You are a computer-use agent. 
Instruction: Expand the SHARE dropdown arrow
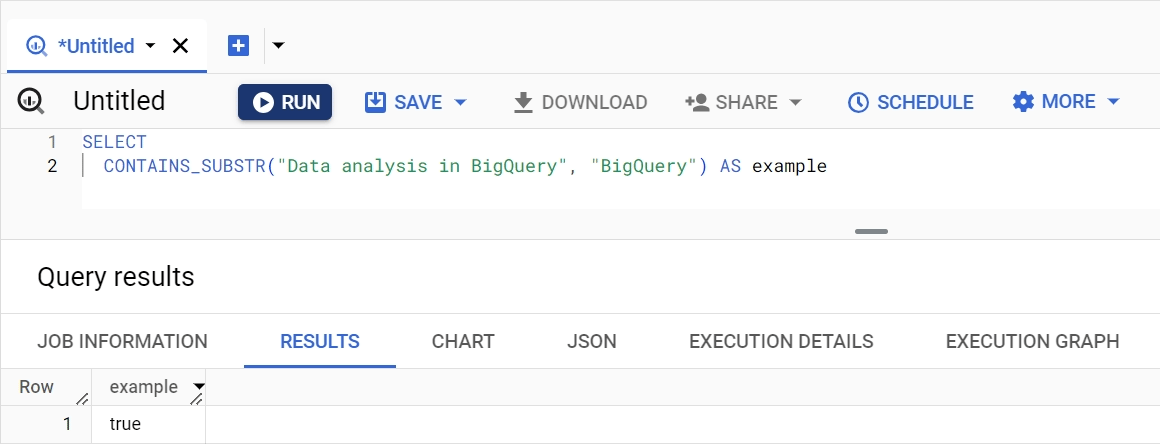tap(795, 102)
